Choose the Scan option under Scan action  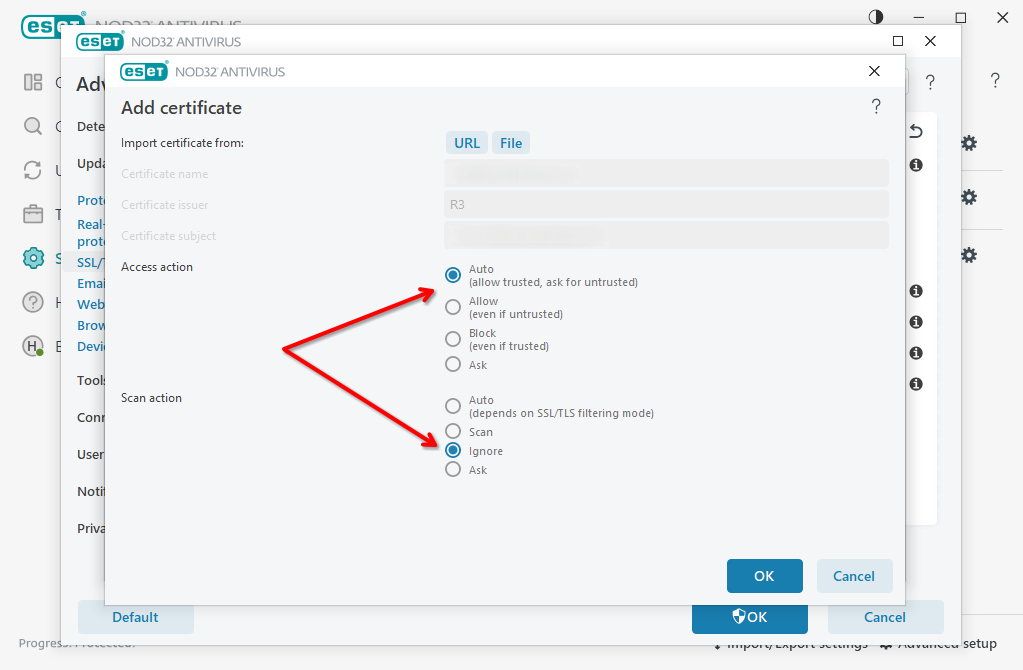tap(453, 431)
